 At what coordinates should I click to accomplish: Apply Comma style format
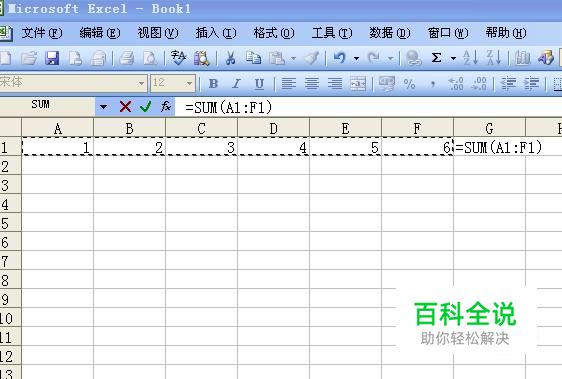coord(433,85)
